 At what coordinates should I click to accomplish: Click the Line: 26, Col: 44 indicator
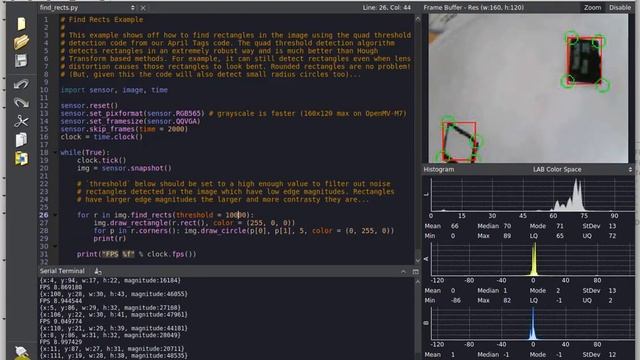tap(387, 8)
